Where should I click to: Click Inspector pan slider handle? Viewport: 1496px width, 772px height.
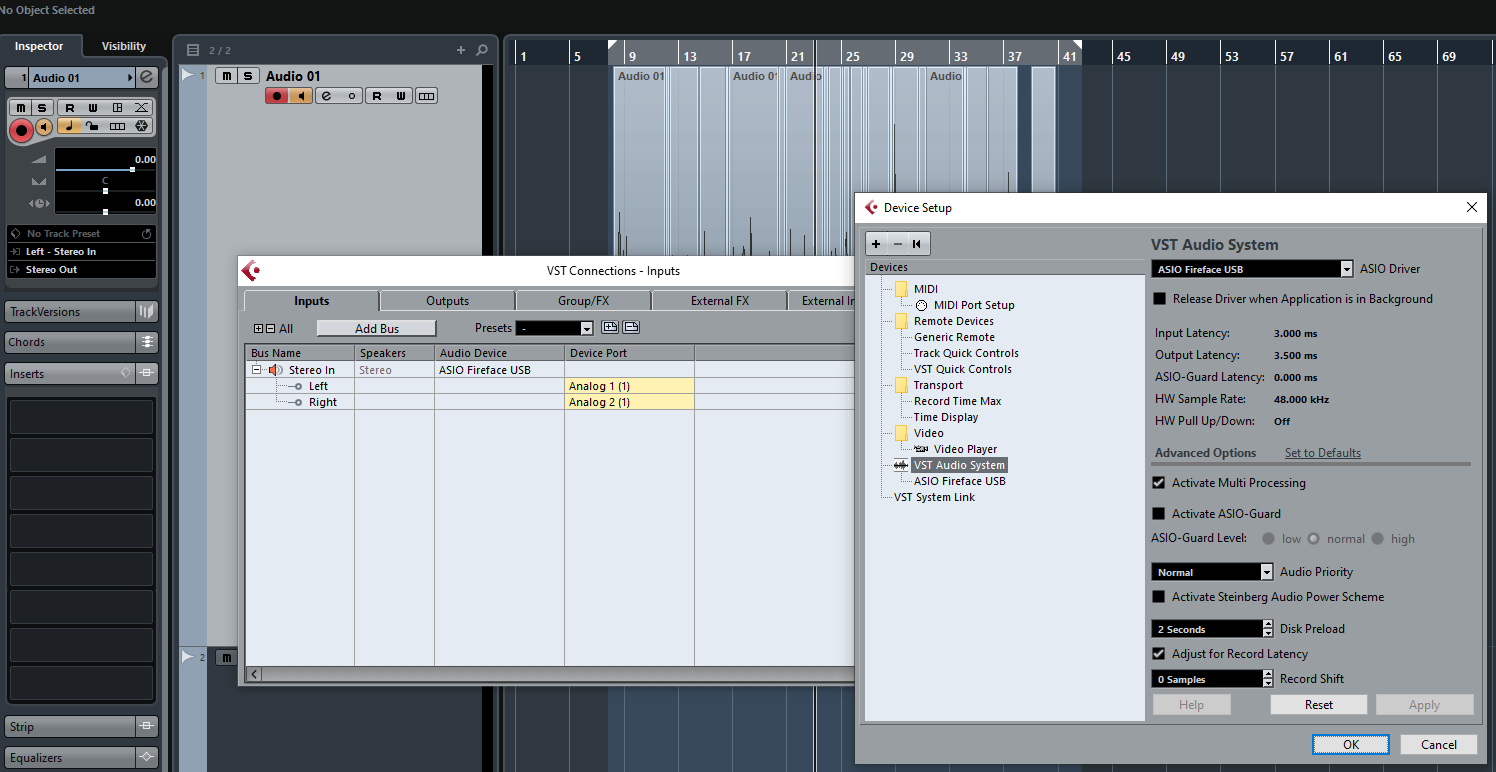105,191
